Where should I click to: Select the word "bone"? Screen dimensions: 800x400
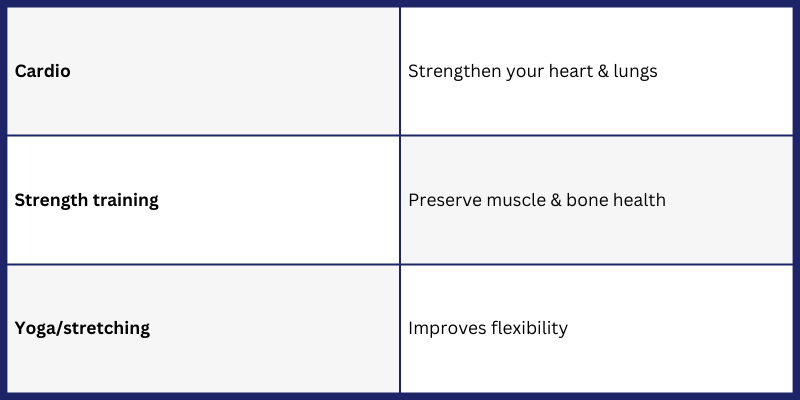589,200
